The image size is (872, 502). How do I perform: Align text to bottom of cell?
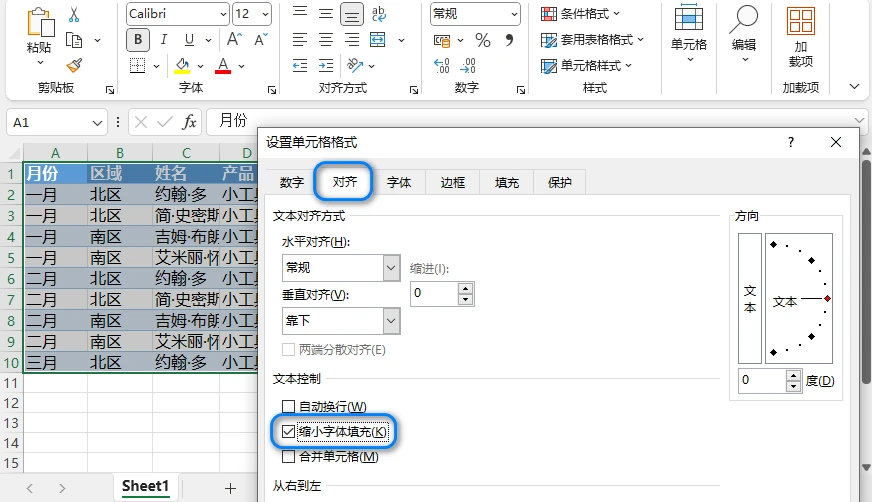[x=351, y=14]
